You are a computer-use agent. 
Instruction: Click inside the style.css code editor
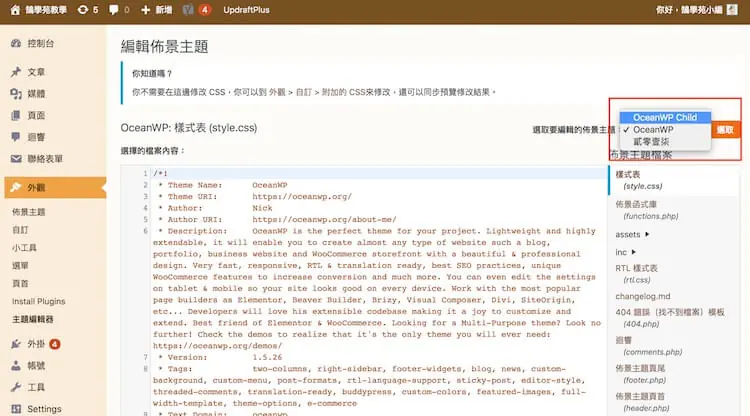[364, 291]
